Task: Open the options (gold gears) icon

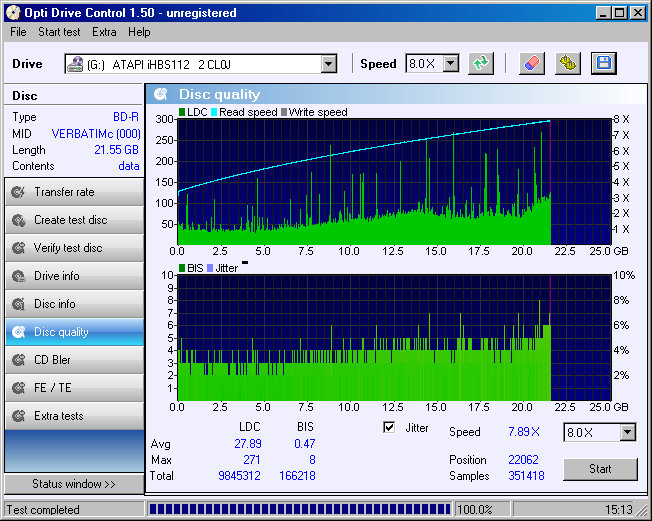Action: coord(568,64)
